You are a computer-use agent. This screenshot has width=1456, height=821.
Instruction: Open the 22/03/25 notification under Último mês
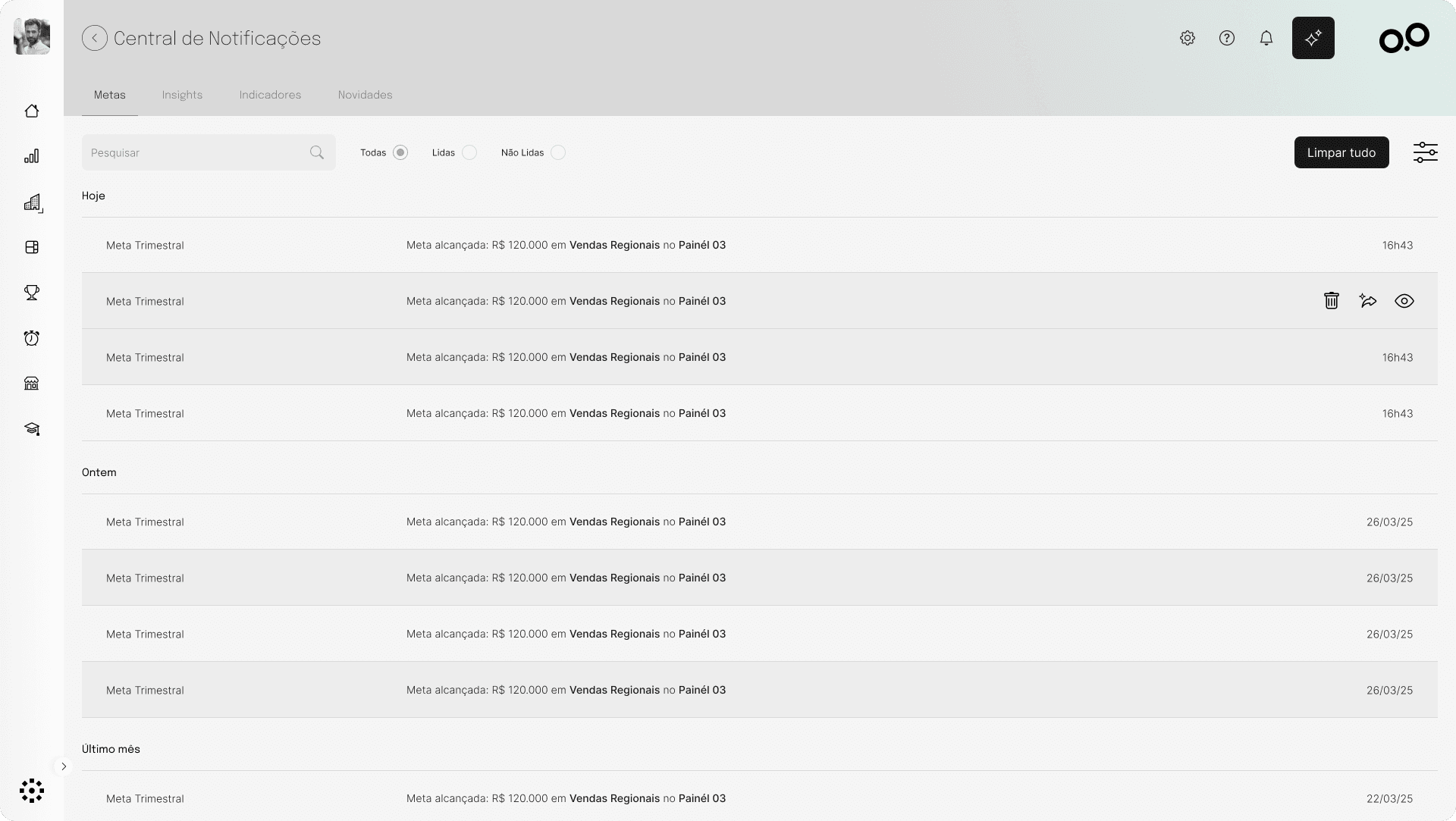759,796
